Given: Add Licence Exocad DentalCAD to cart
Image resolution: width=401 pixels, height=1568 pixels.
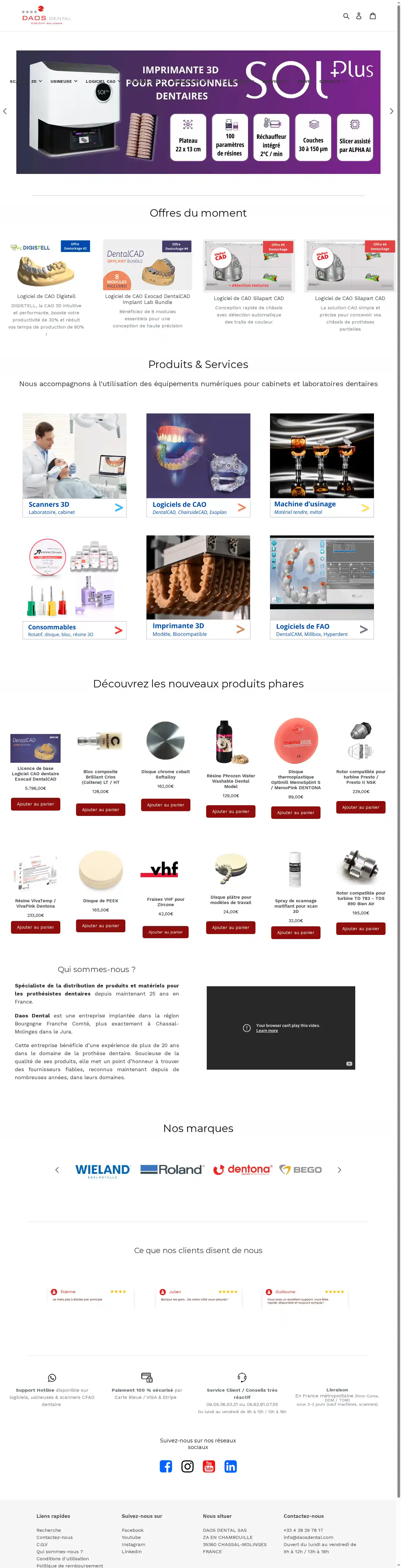Looking at the screenshot, I should [35, 804].
